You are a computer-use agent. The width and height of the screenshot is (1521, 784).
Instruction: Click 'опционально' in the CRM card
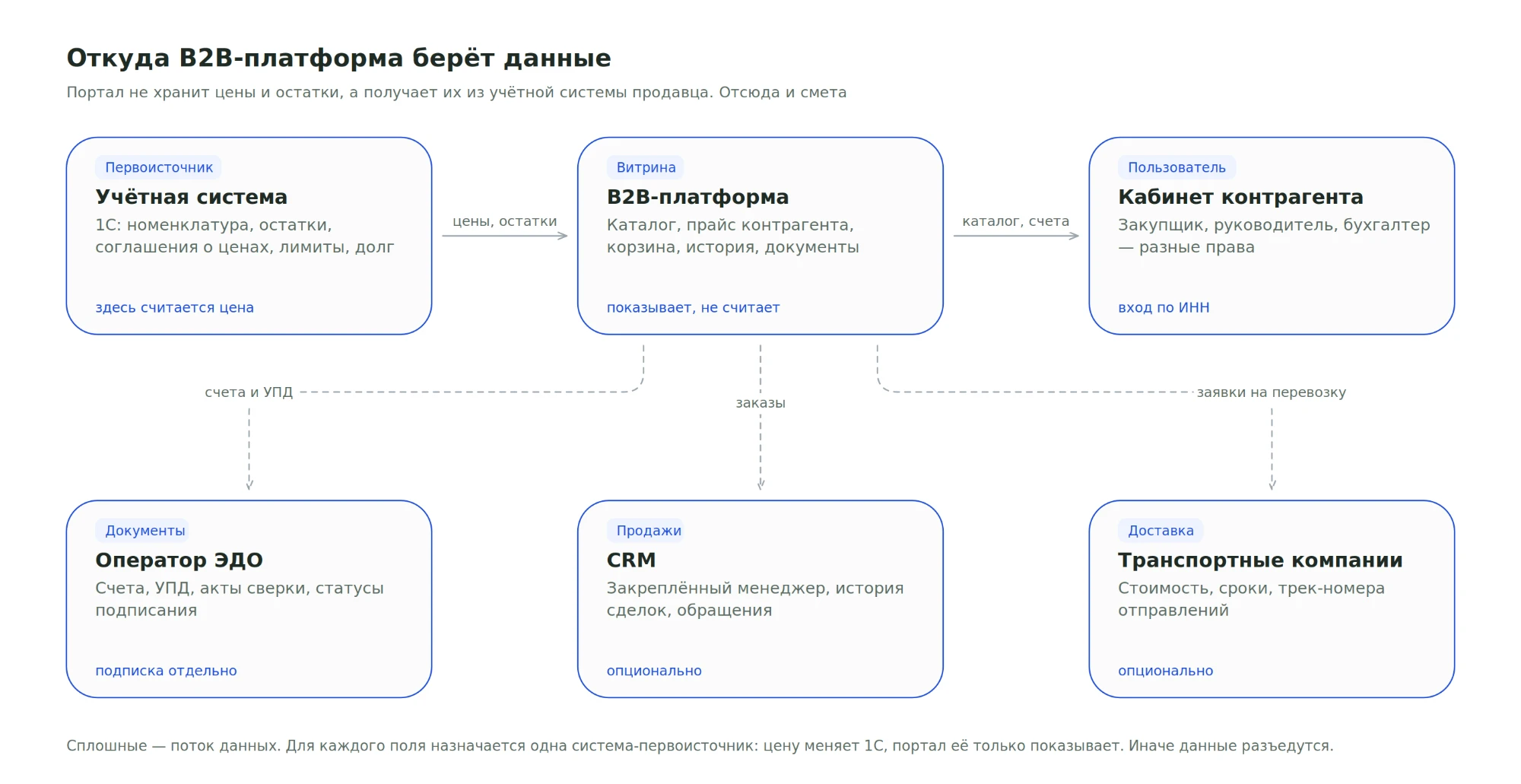click(x=654, y=671)
